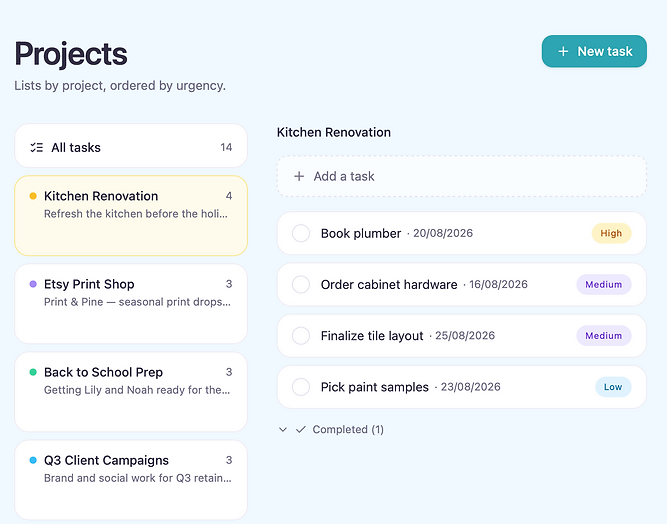Click the Medium badge on Order cabinet hardware
667x524 pixels.
[x=604, y=284]
